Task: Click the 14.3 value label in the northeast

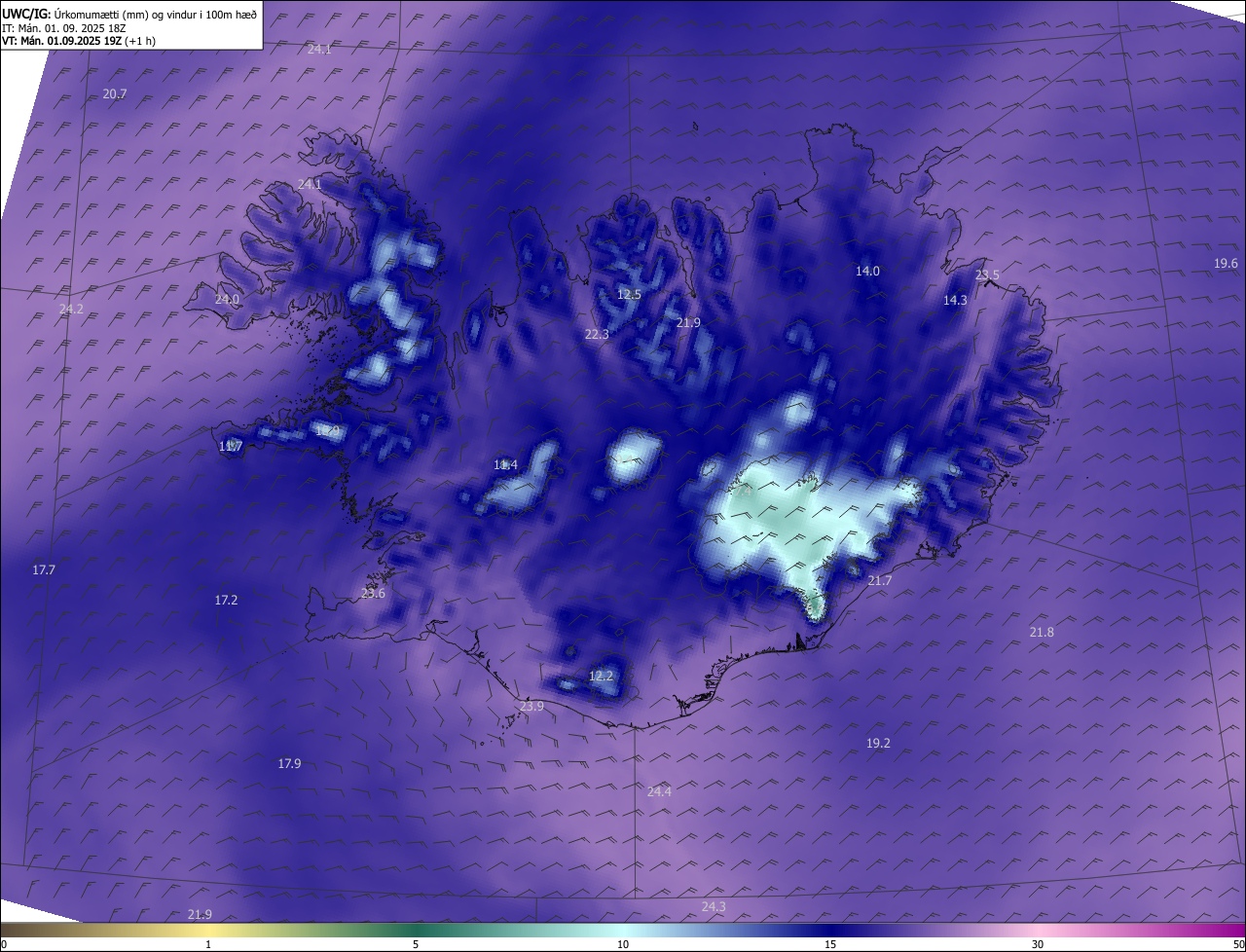Action: pyautogui.click(x=955, y=300)
